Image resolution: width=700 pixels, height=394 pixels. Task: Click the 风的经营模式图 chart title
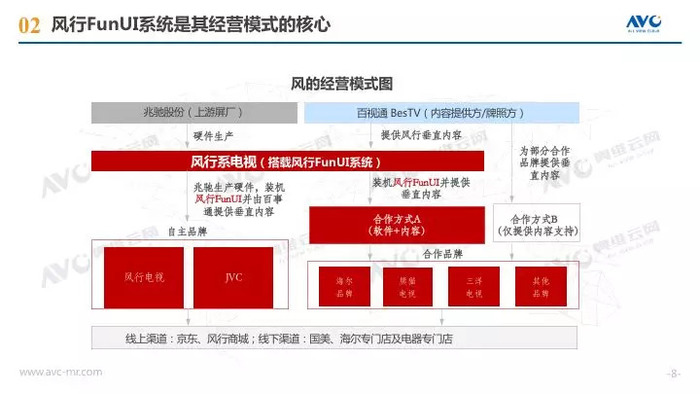(342, 84)
